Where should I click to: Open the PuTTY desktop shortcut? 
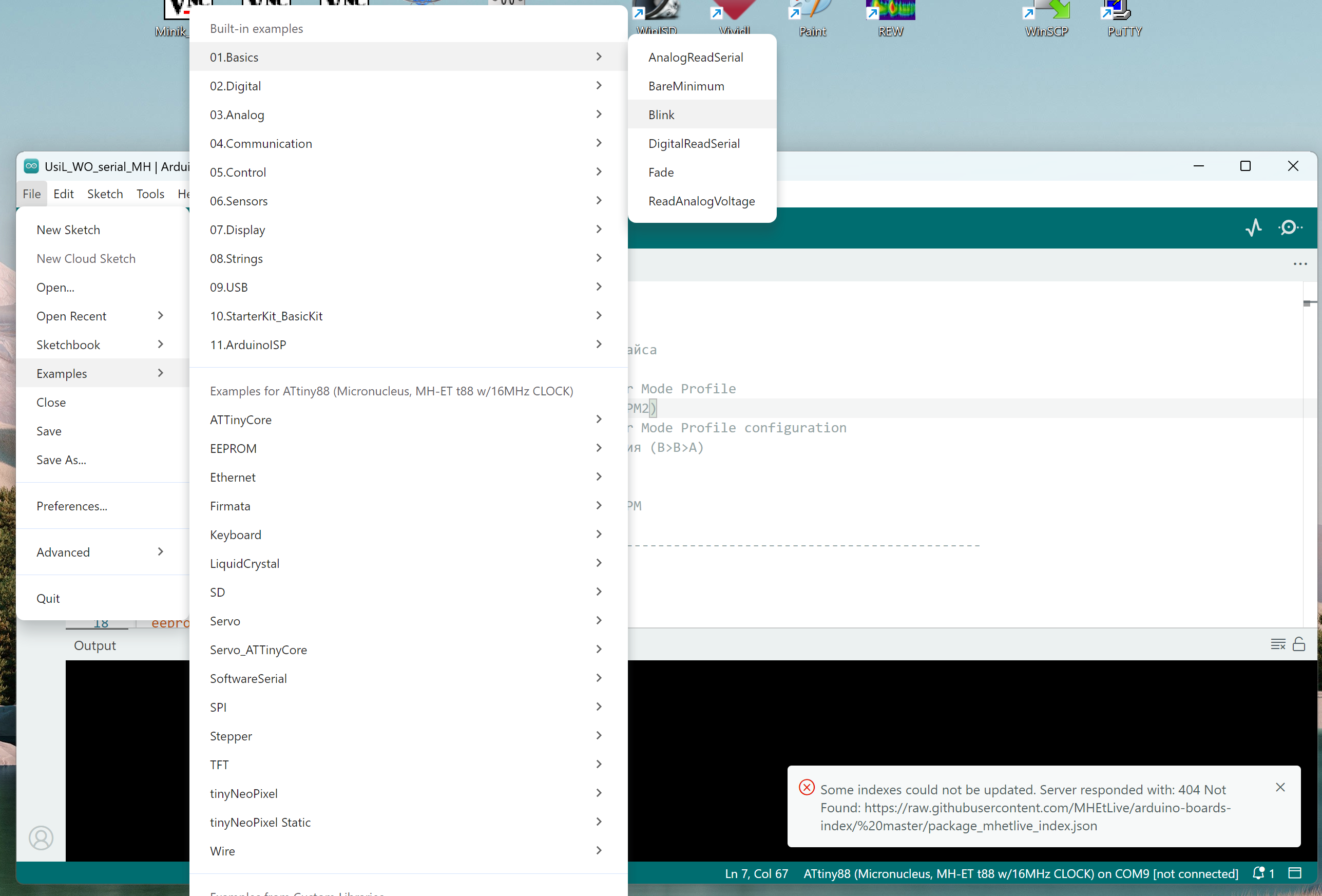[x=1124, y=19]
